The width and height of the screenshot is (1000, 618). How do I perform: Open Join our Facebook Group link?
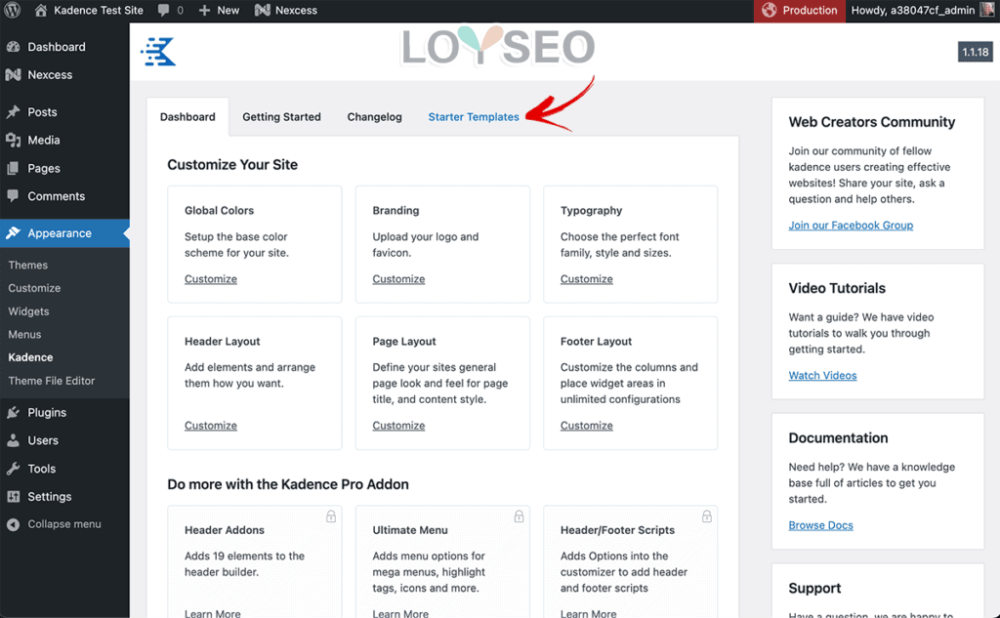click(851, 225)
